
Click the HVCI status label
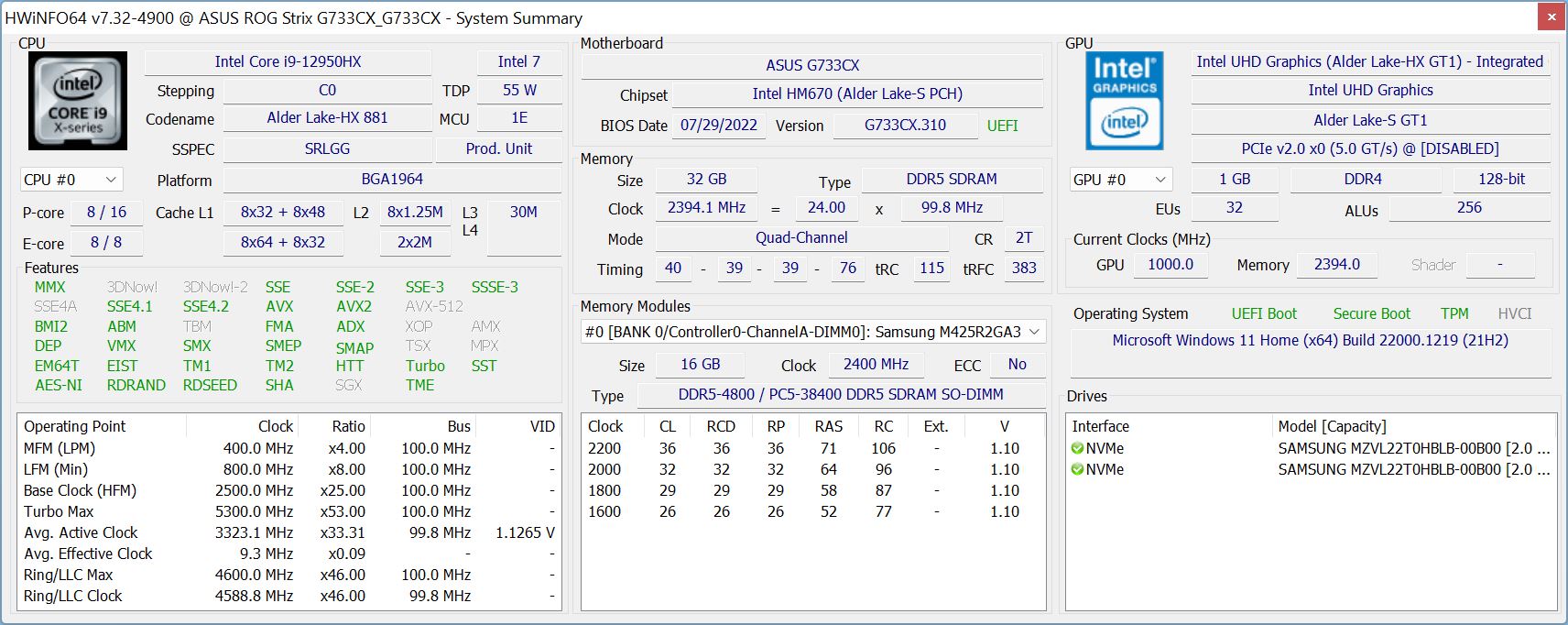(1515, 313)
